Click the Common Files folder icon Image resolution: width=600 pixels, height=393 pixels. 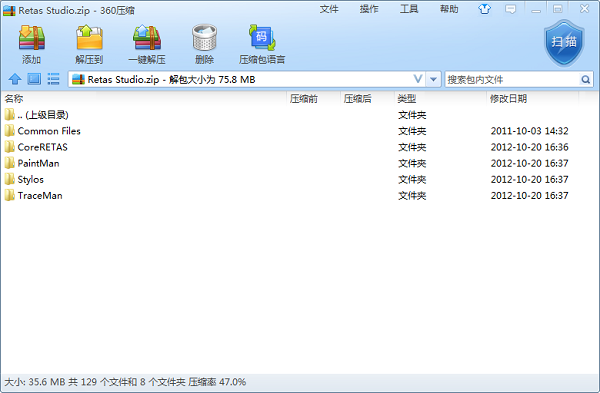[x=10, y=131]
